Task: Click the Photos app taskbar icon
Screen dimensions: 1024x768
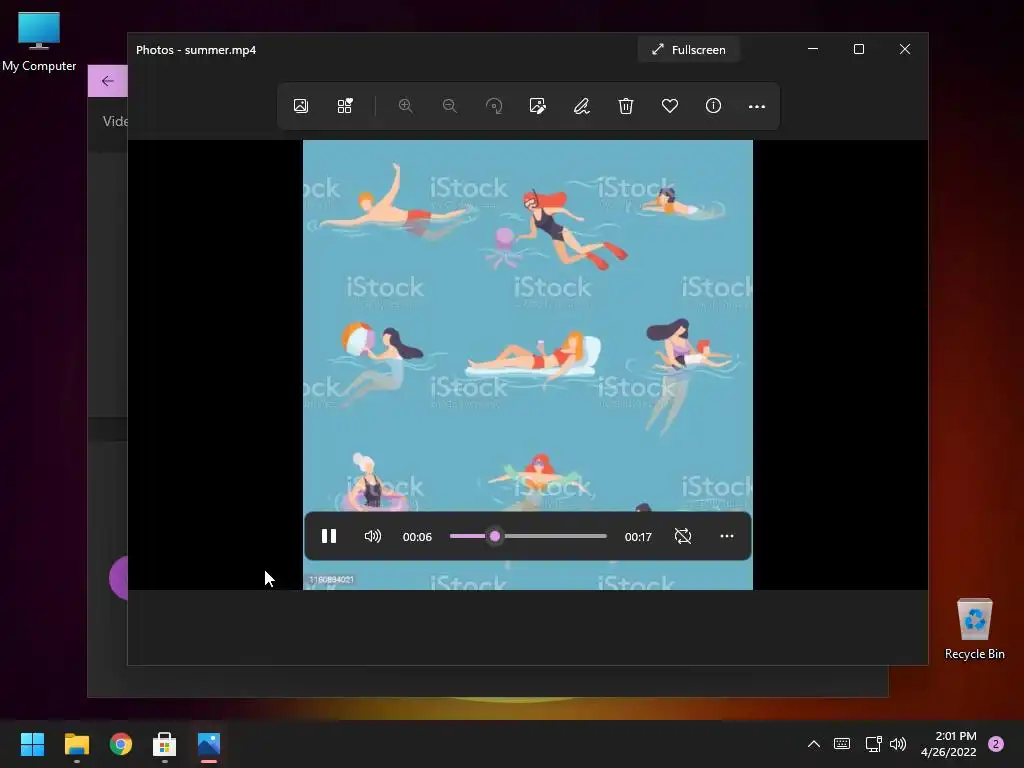Action: 209,744
